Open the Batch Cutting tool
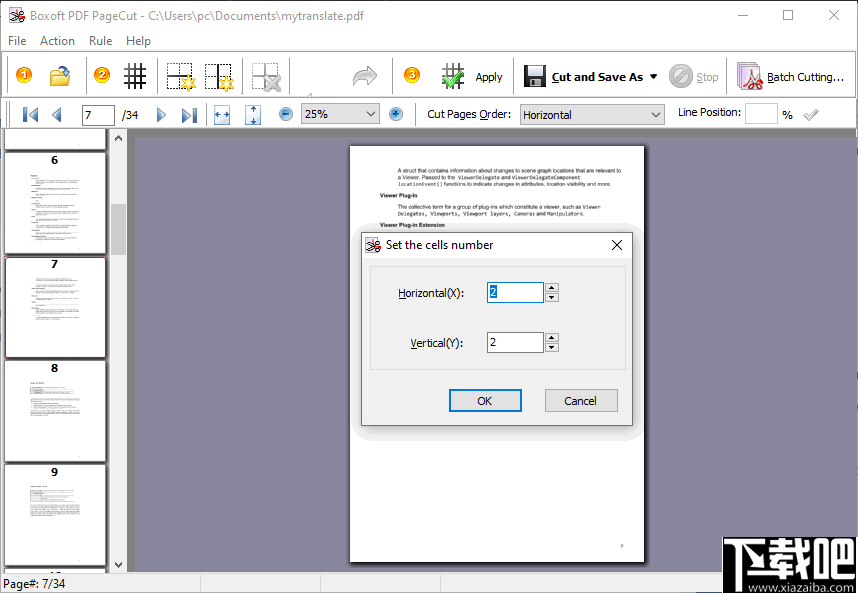This screenshot has height=593, width=858. click(x=792, y=76)
